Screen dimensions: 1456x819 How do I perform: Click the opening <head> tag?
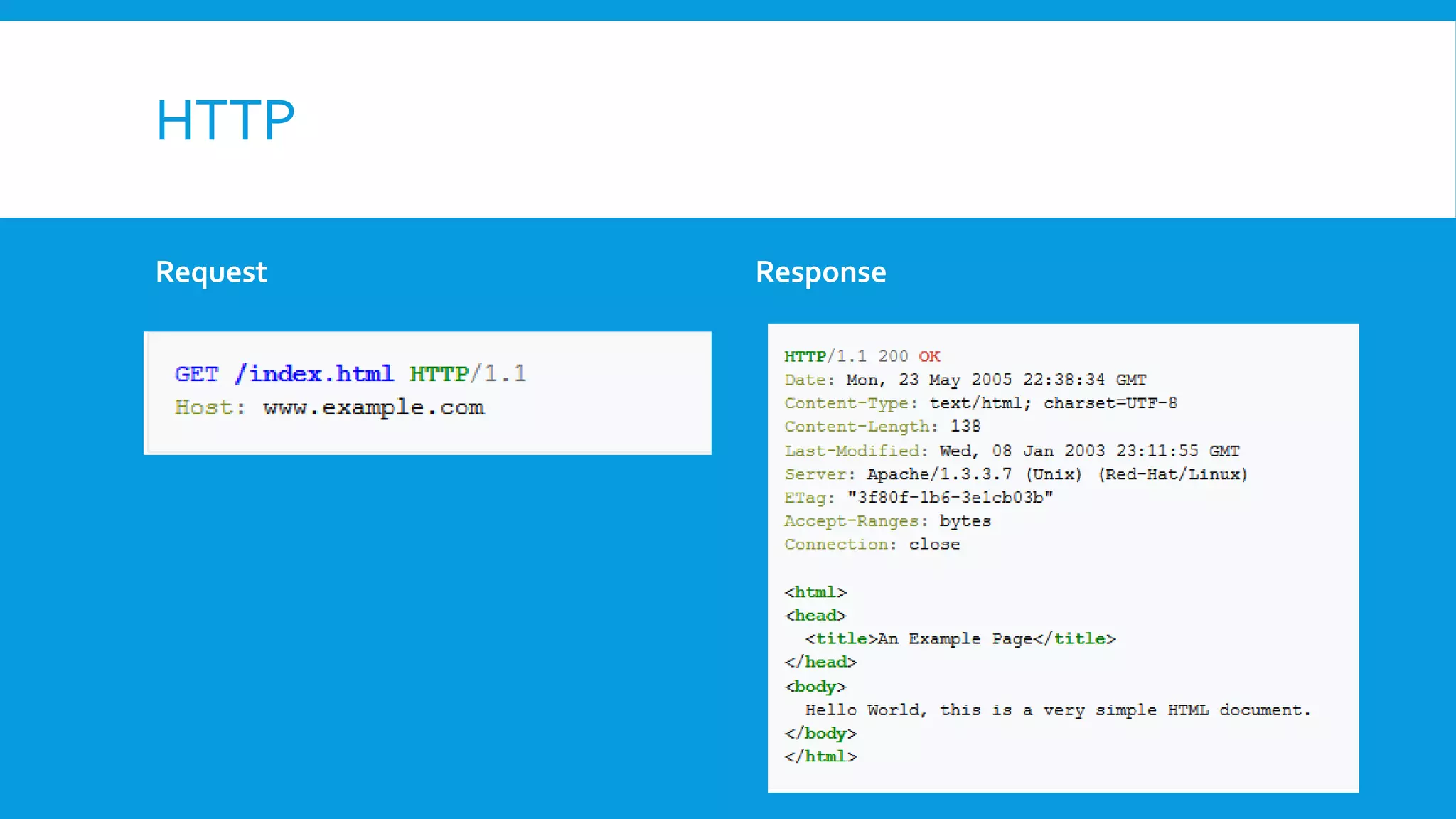[815, 616]
